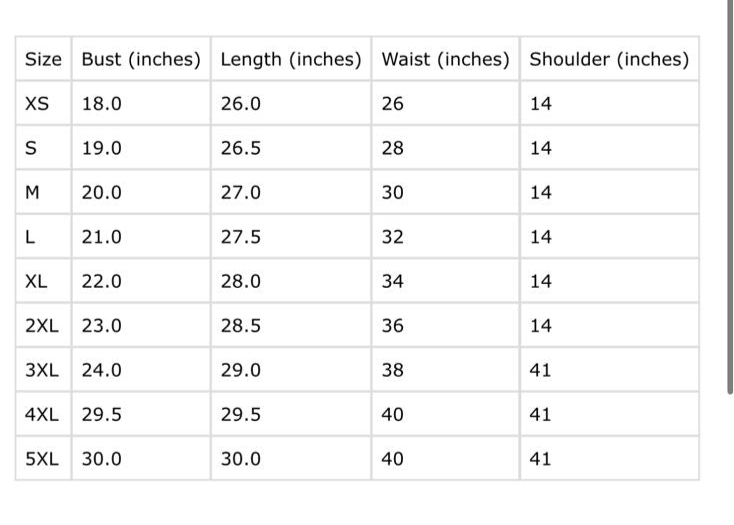
Task: Select the Bust (inches) column header
Action: click(141, 59)
